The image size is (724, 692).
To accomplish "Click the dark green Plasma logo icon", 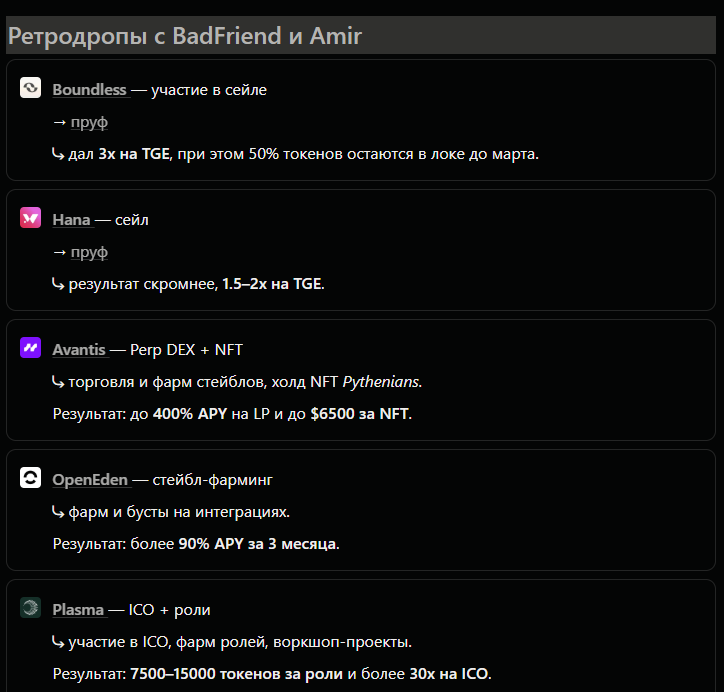I will tap(30, 608).
